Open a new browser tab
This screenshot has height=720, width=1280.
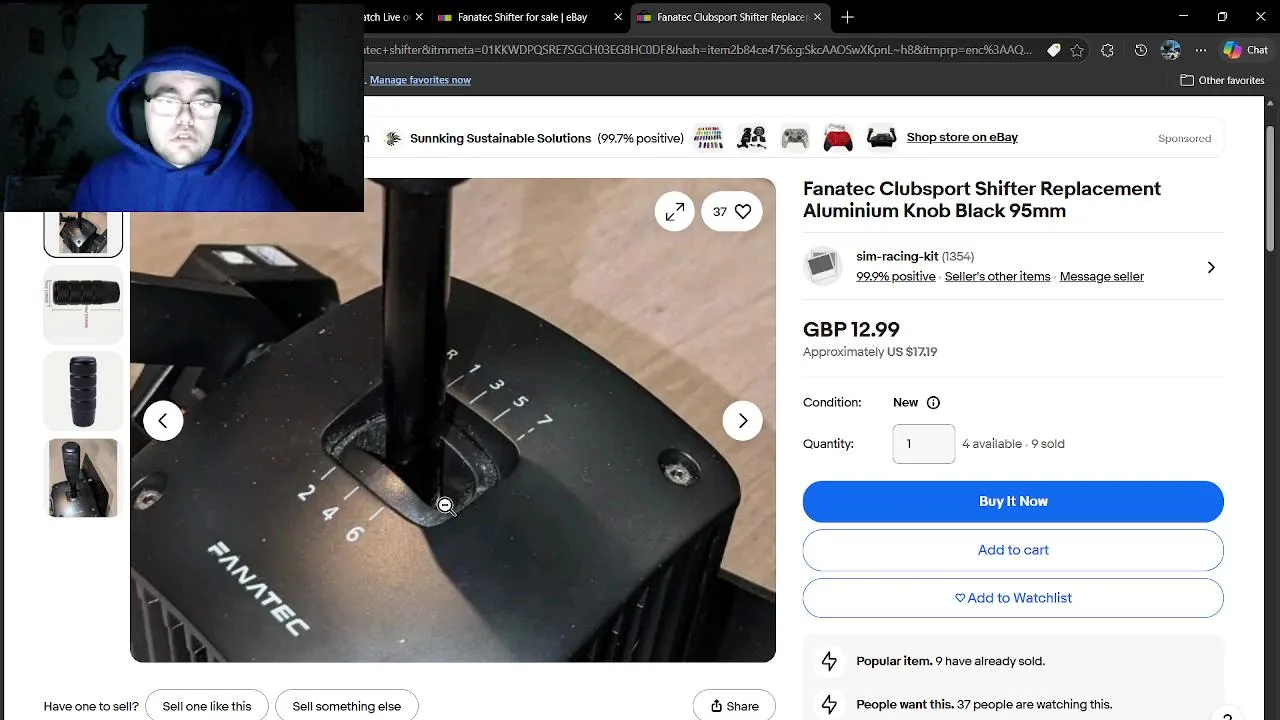click(x=847, y=17)
